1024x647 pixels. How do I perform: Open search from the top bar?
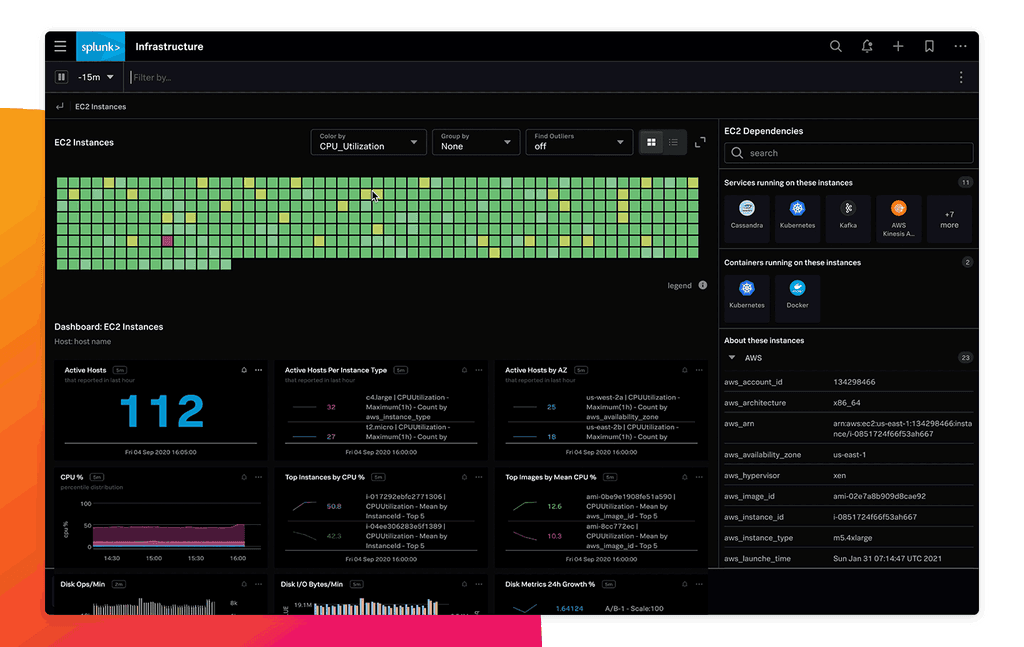pos(836,46)
